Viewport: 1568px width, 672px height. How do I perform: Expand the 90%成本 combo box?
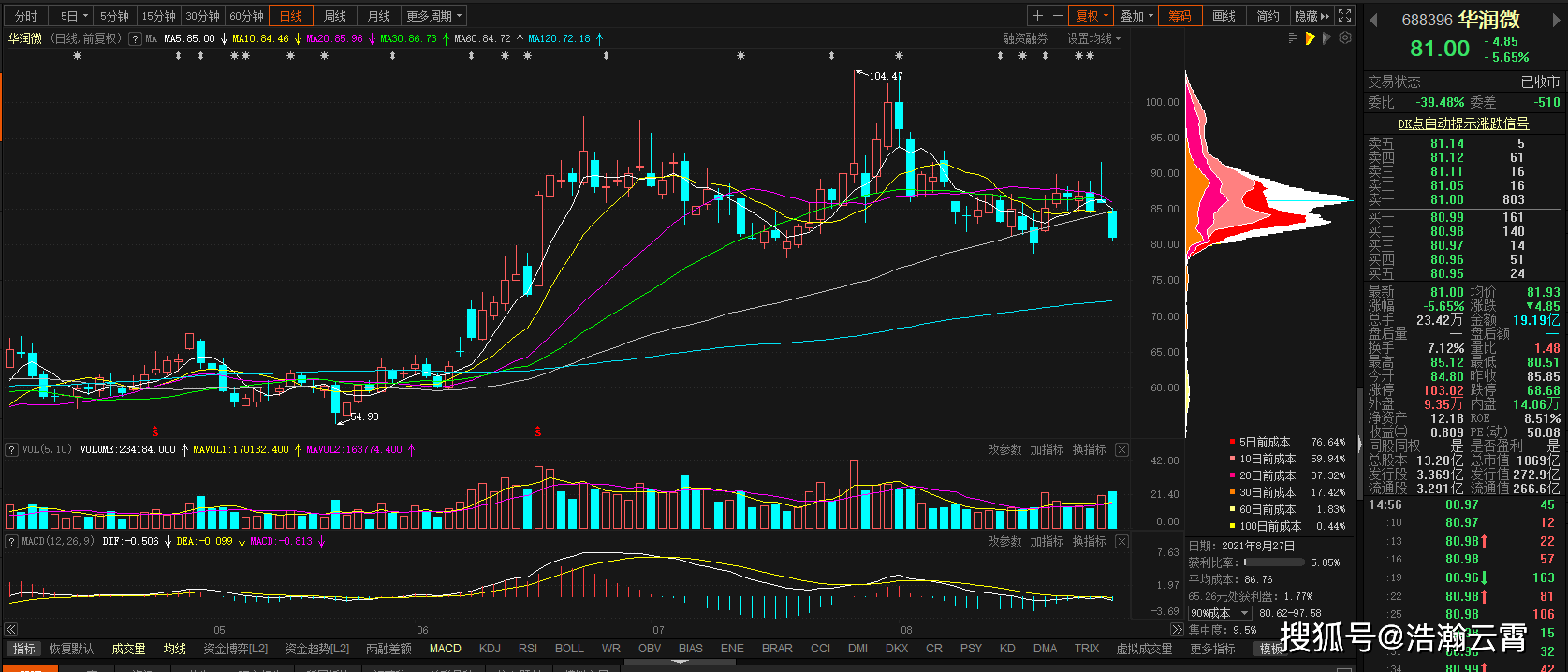(x=1244, y=614)
